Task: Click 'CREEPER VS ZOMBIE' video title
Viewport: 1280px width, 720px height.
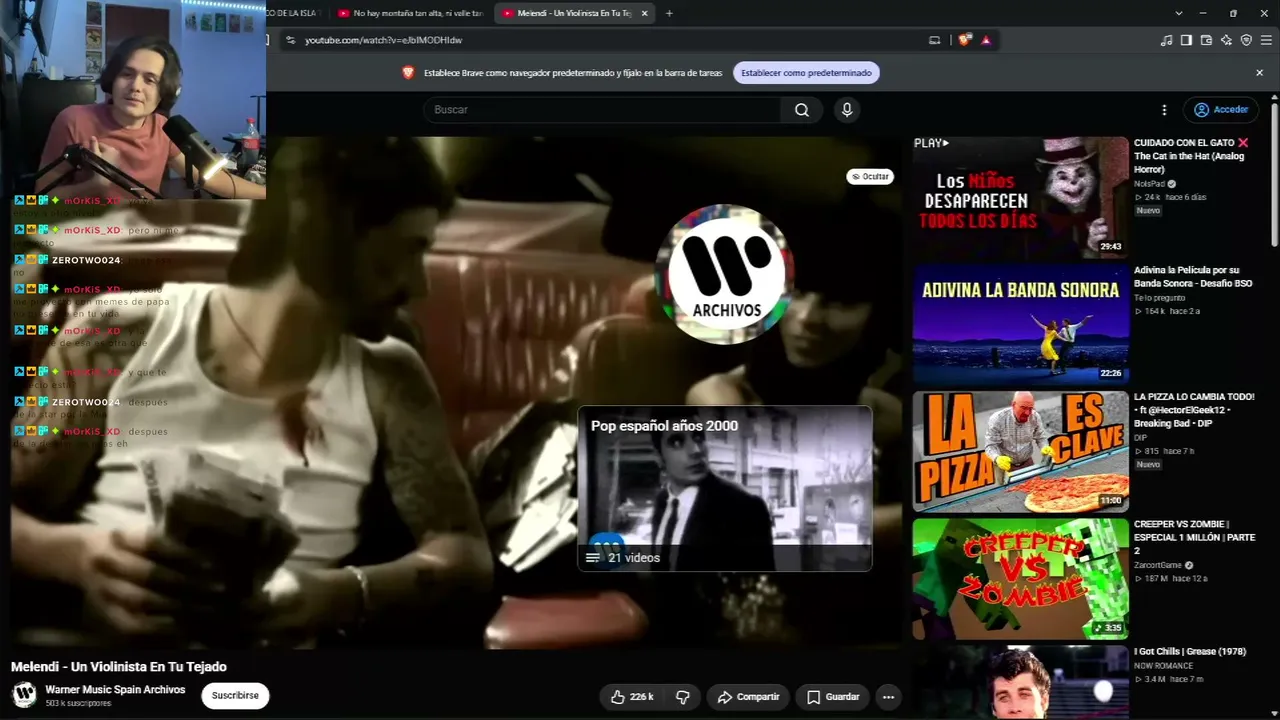Action: click(1195, 537)
